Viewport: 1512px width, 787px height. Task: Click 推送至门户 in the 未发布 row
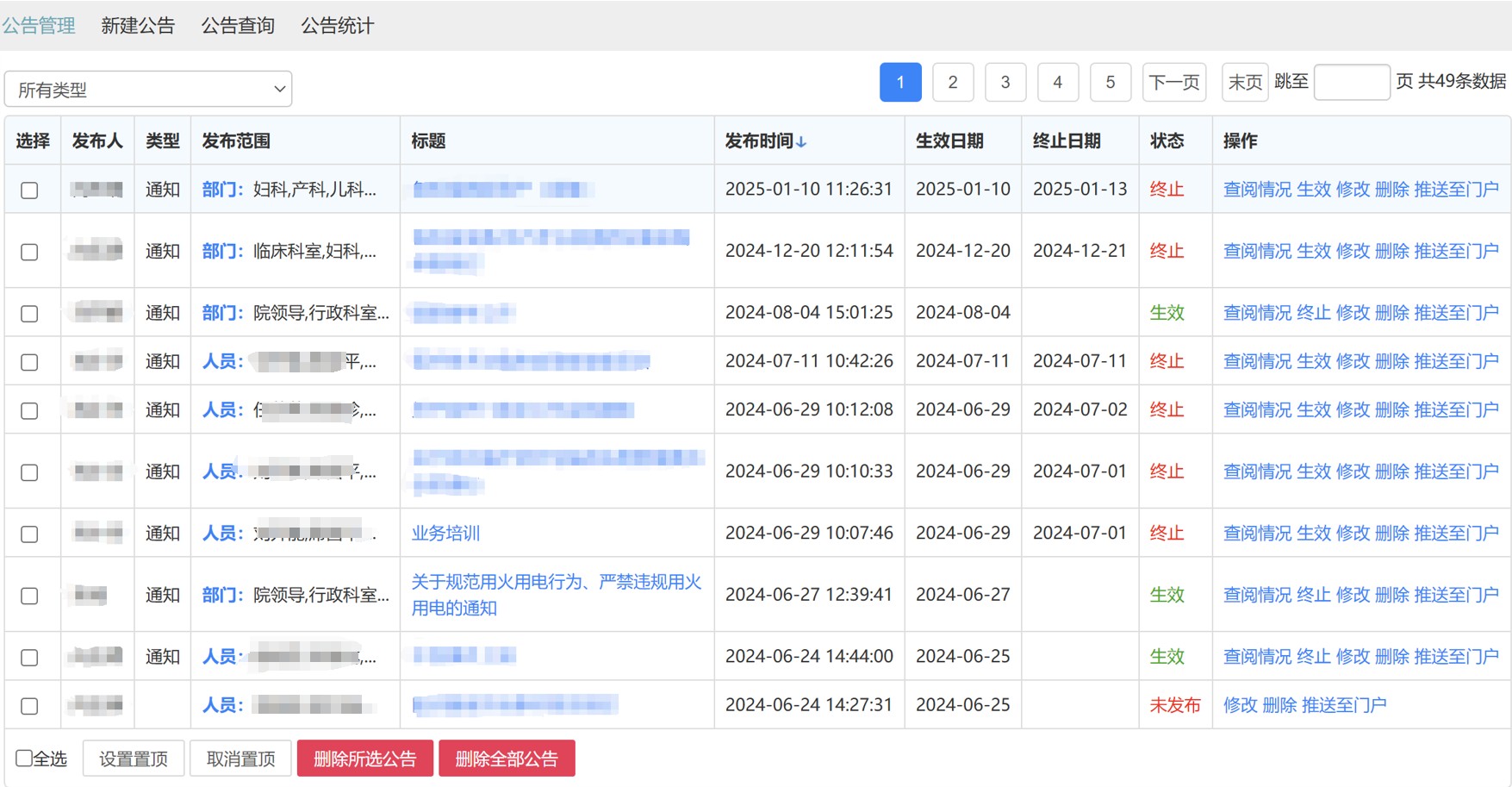1343,705
